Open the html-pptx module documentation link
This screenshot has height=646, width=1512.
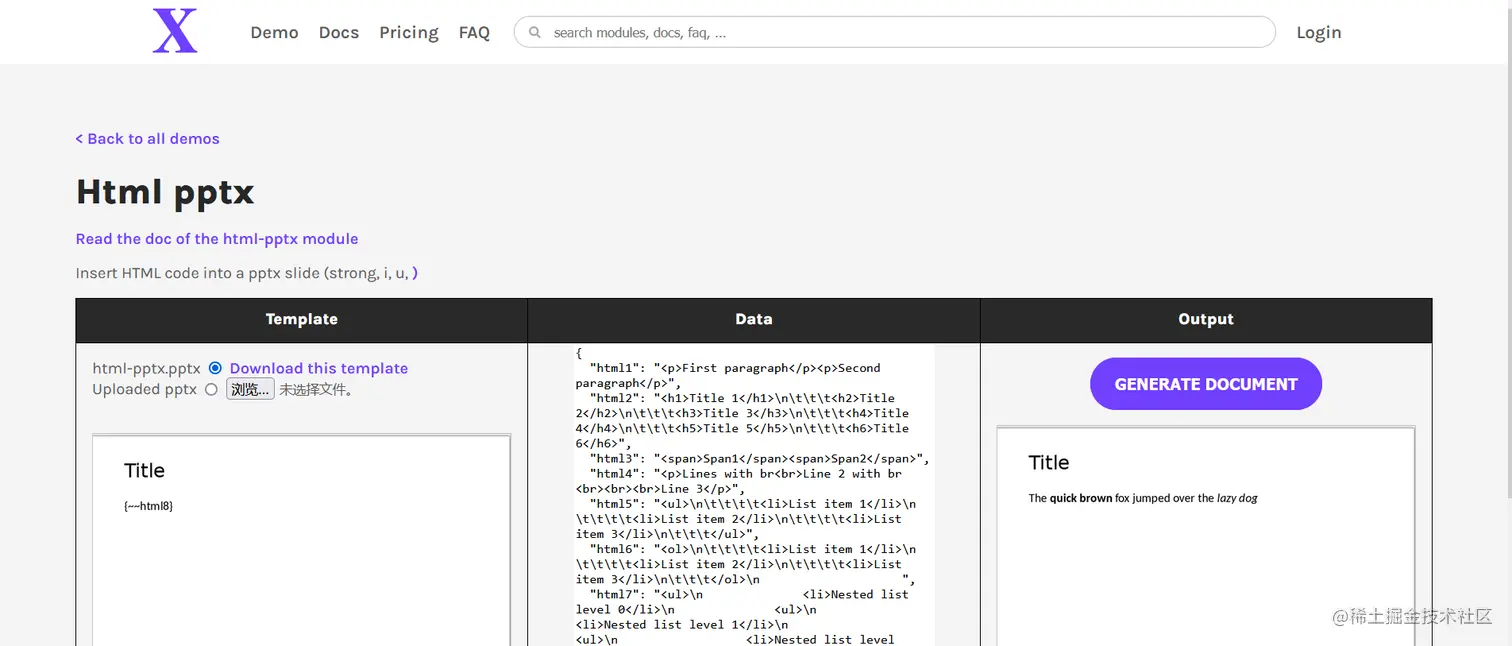pos(217,239)
